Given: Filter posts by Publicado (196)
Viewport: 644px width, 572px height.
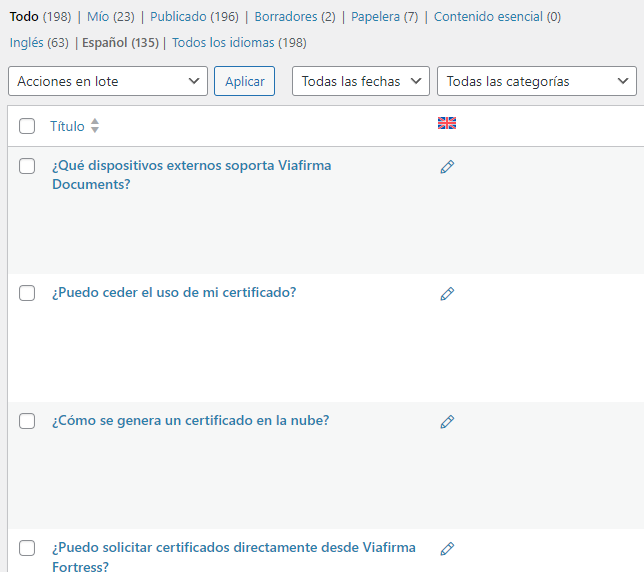Looking at the screenshot, I should click(x=194, y=17).
